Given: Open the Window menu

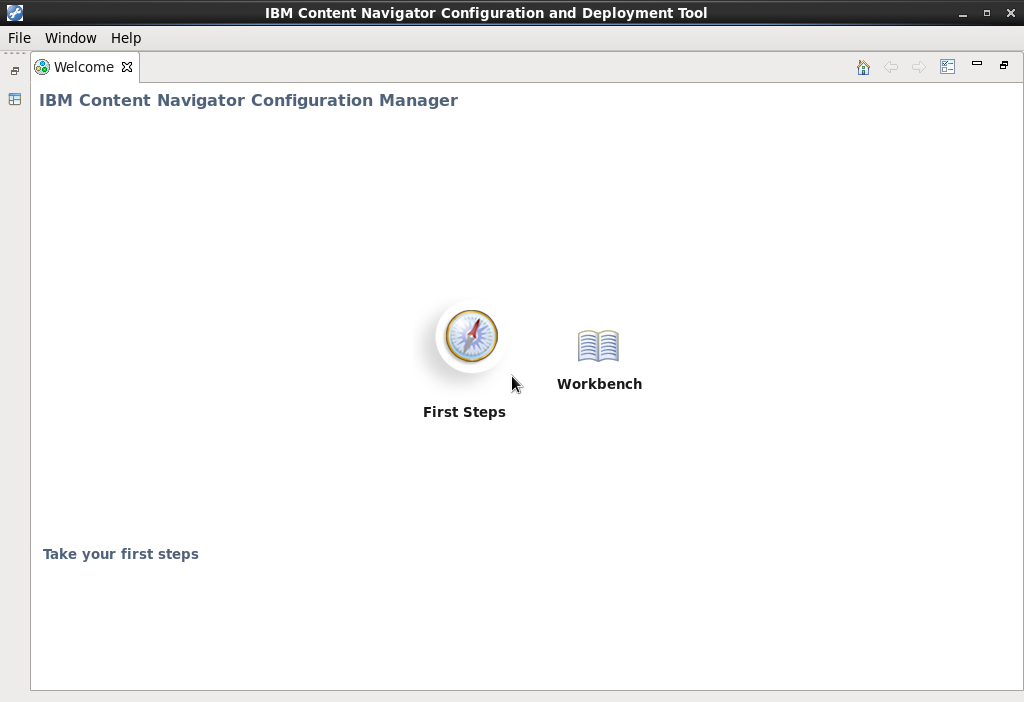Looking at the screenshot, I should (x=70, y=37).
